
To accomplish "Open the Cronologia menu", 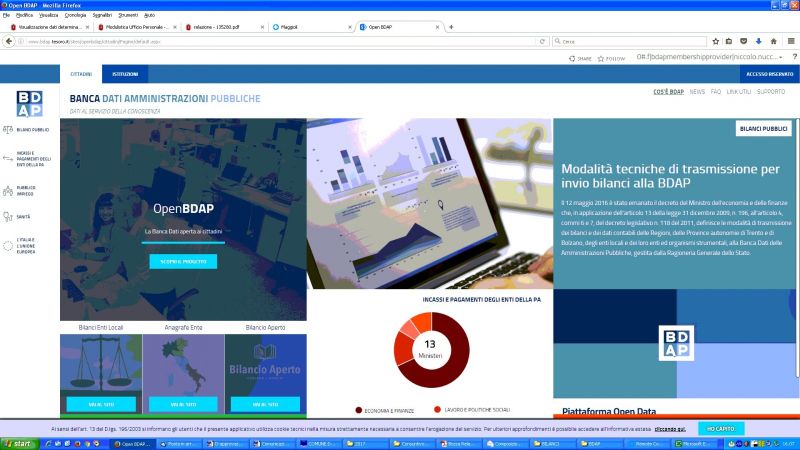I will 76,15.
